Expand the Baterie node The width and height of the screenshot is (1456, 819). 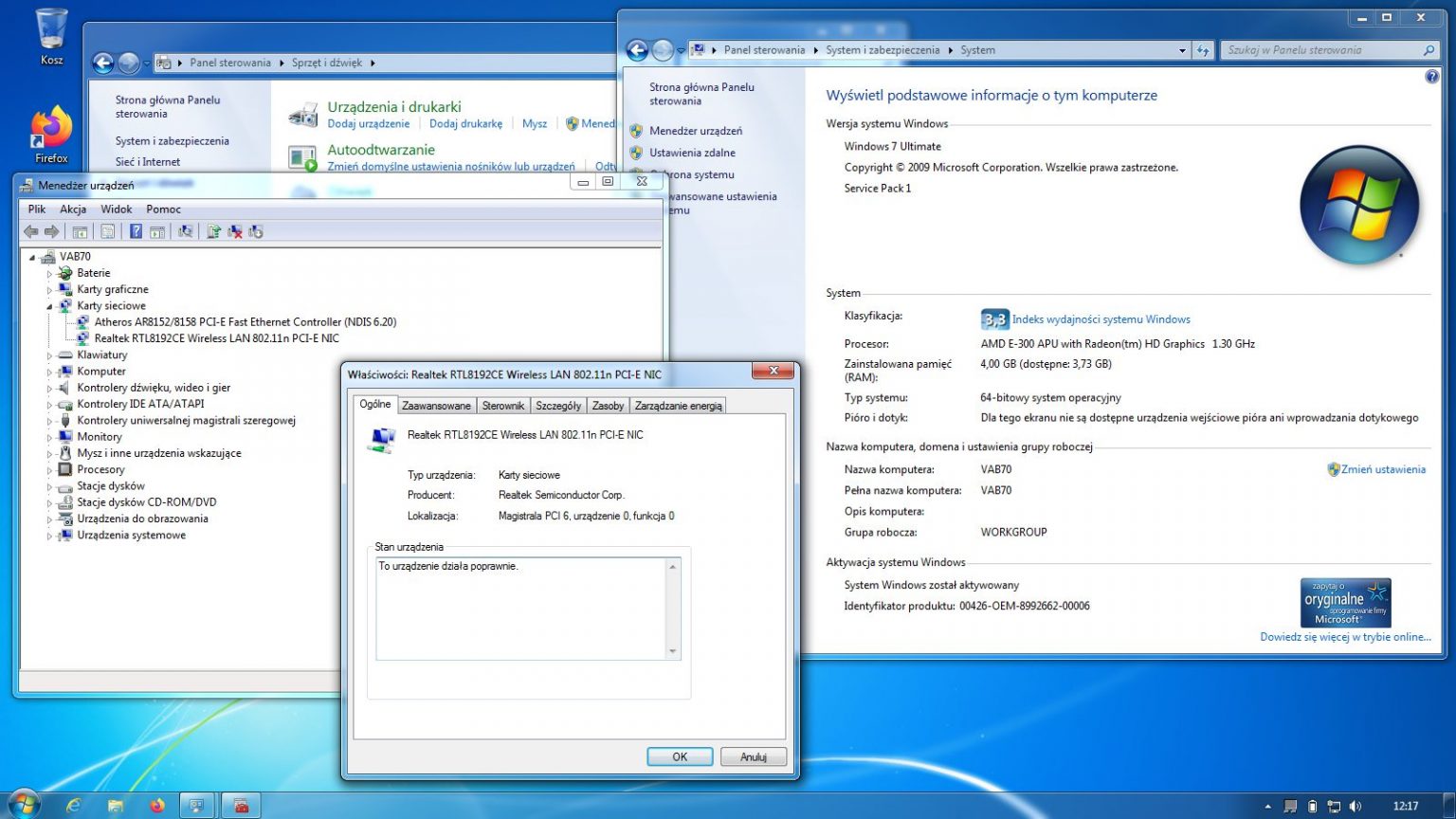(x=49, y=272)
